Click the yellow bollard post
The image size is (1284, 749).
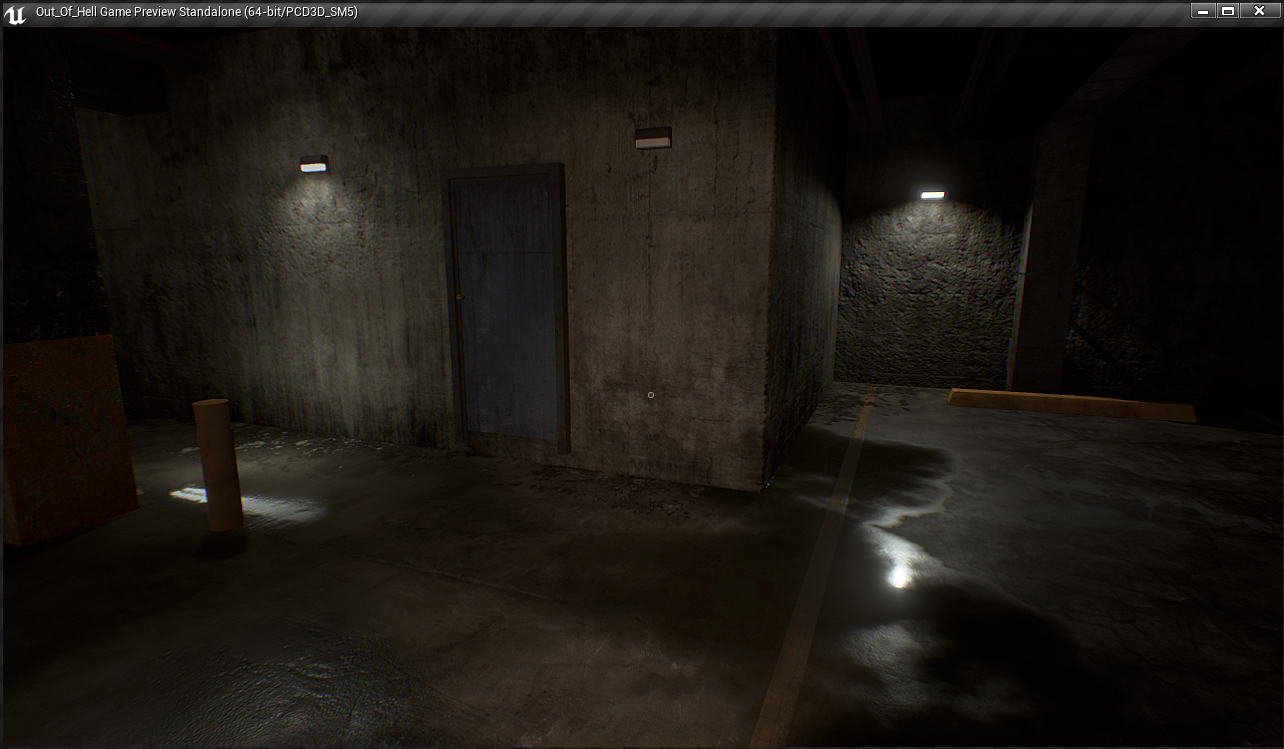pyautogui.click(x=217, y=464)
